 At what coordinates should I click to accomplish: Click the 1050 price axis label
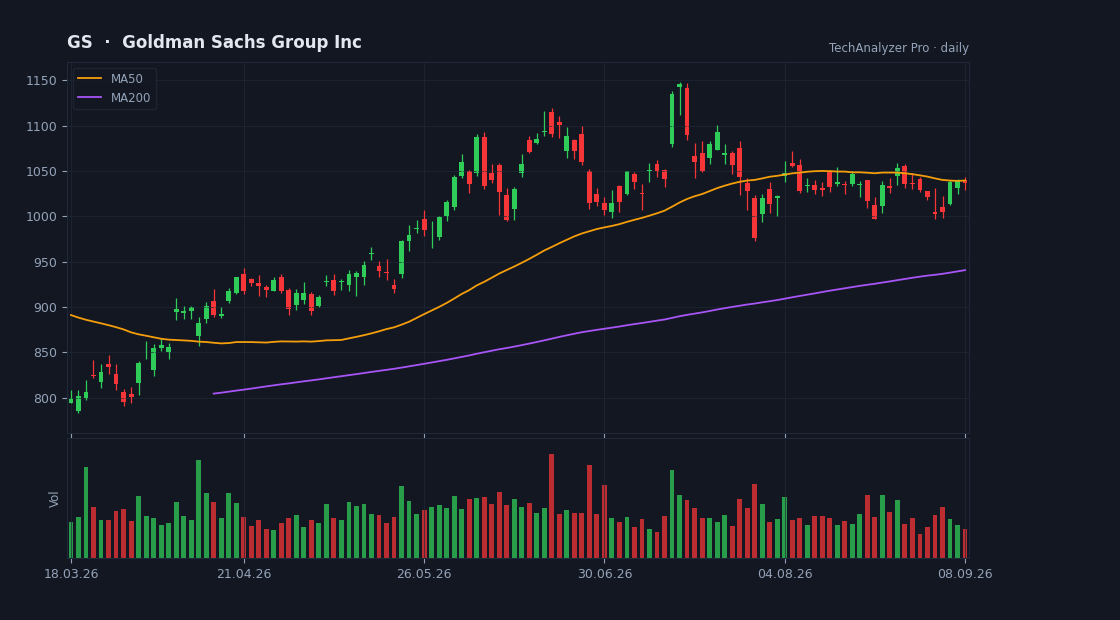point(43,171)
